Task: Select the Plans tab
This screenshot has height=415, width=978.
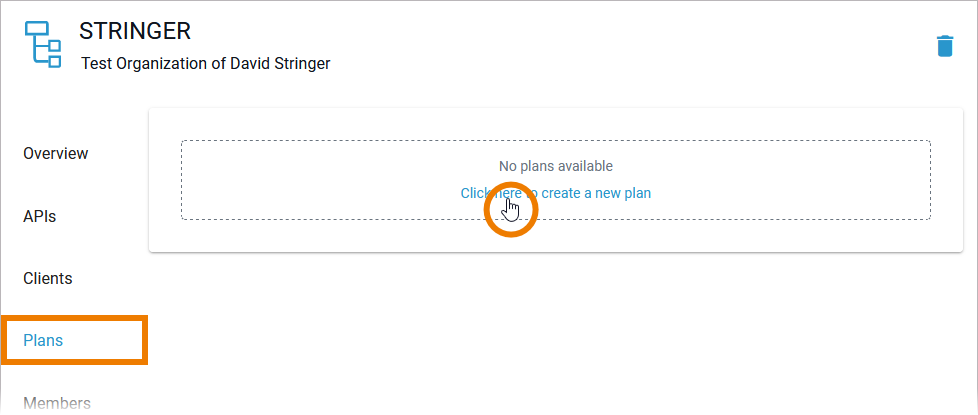Action: [43, 340]
